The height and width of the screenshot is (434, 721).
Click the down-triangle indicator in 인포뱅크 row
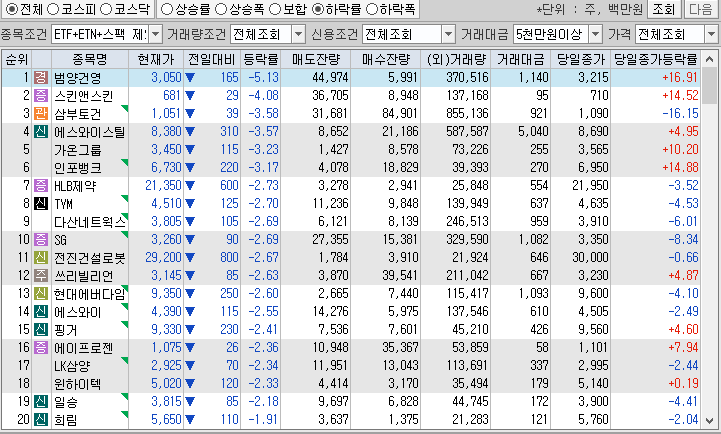pos(190,168)
